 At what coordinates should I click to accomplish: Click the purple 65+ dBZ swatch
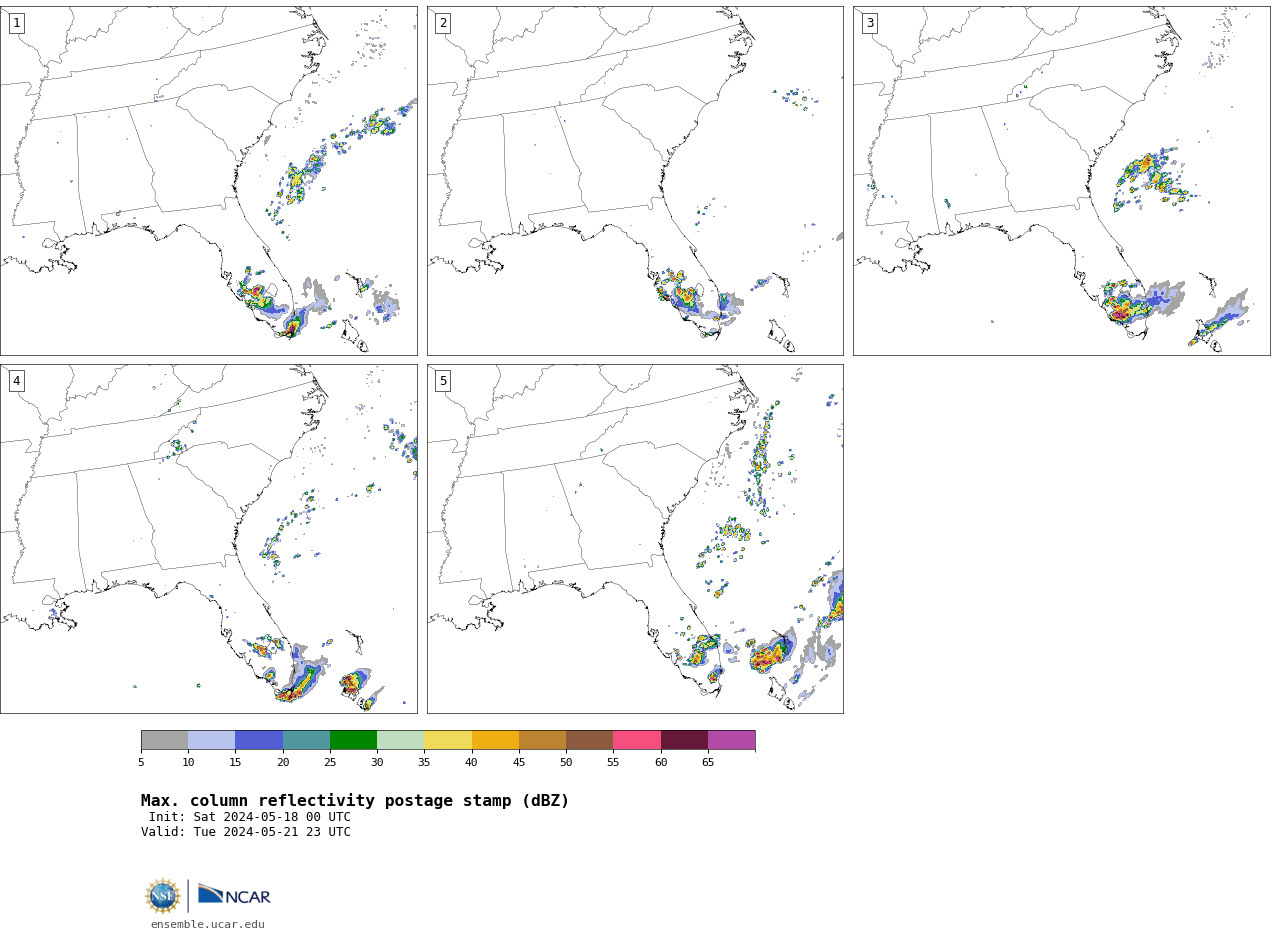click(x=732, y=740)
